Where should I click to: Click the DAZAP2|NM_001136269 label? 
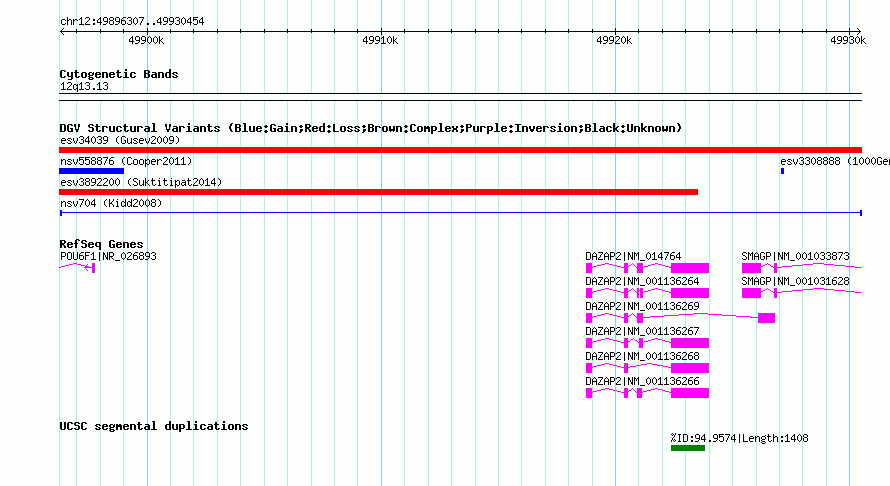[x=643, y=306]
